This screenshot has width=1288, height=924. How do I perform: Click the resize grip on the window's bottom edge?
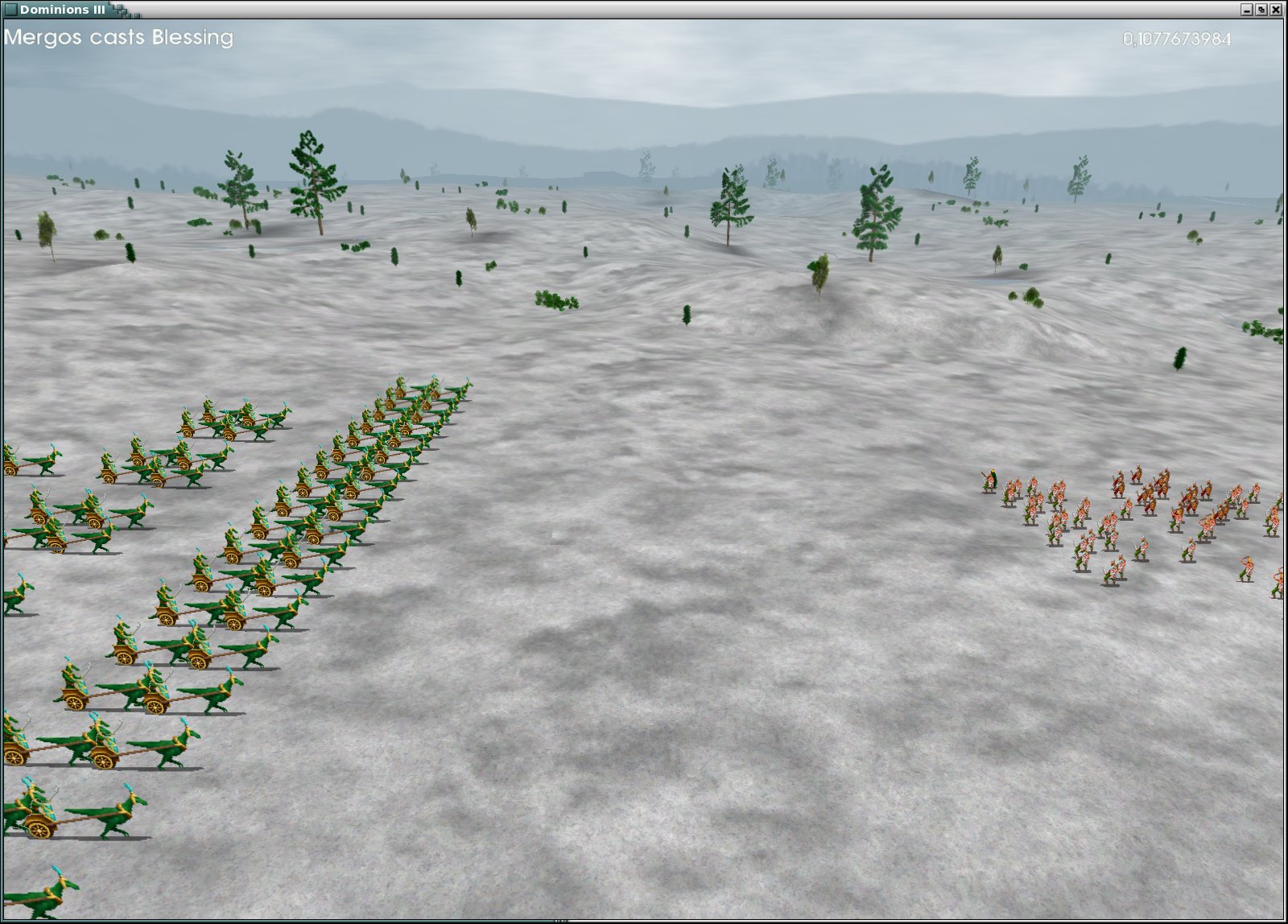point(561,920)
